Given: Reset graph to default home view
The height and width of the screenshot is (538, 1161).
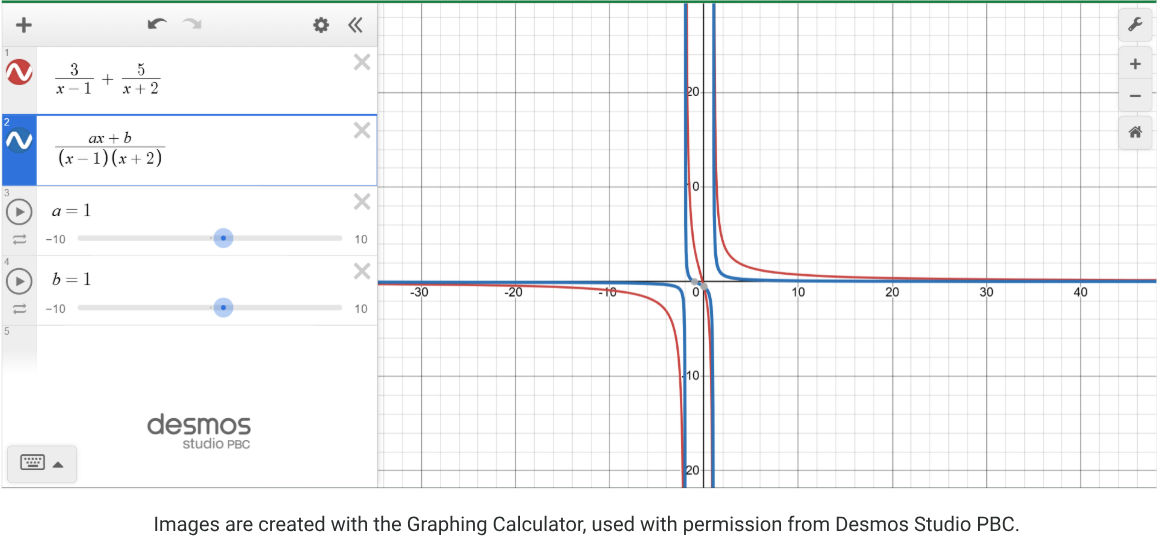Looking at the screenshot, I should click(1134, 133).
